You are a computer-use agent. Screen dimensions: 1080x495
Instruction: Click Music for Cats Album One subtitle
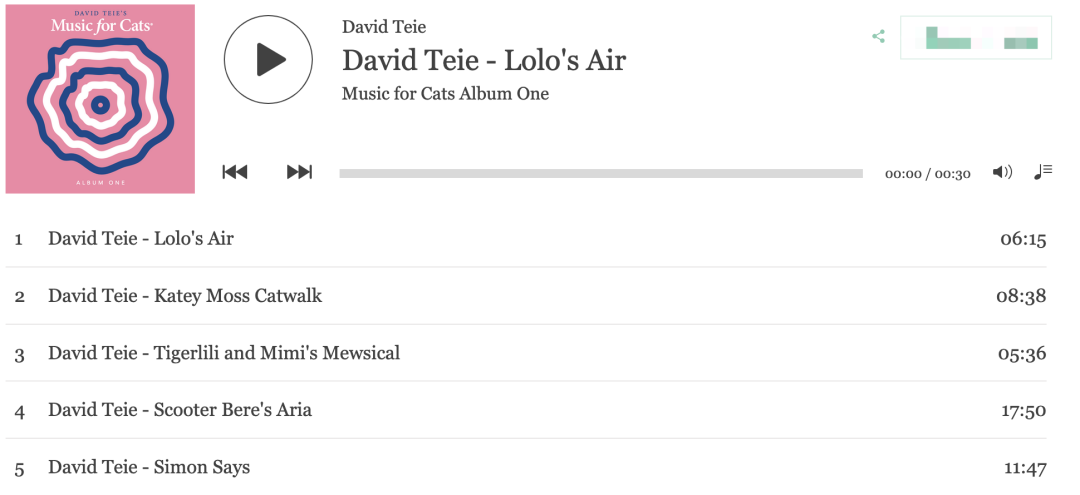point(445,94)
